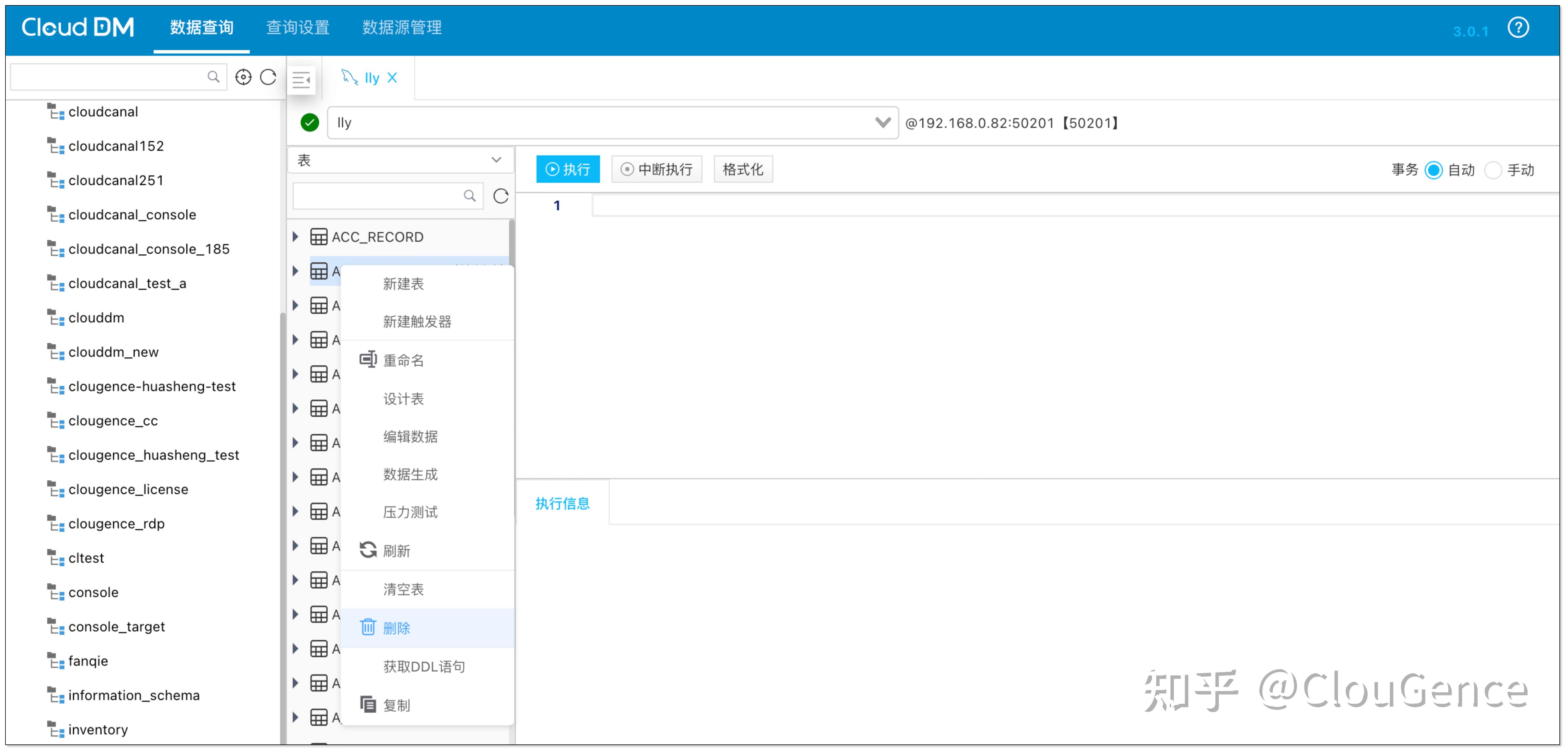Refresh the table list panel
Image resolution: width=1568 pixels, height=753 pixels.
tap(500, 196)
